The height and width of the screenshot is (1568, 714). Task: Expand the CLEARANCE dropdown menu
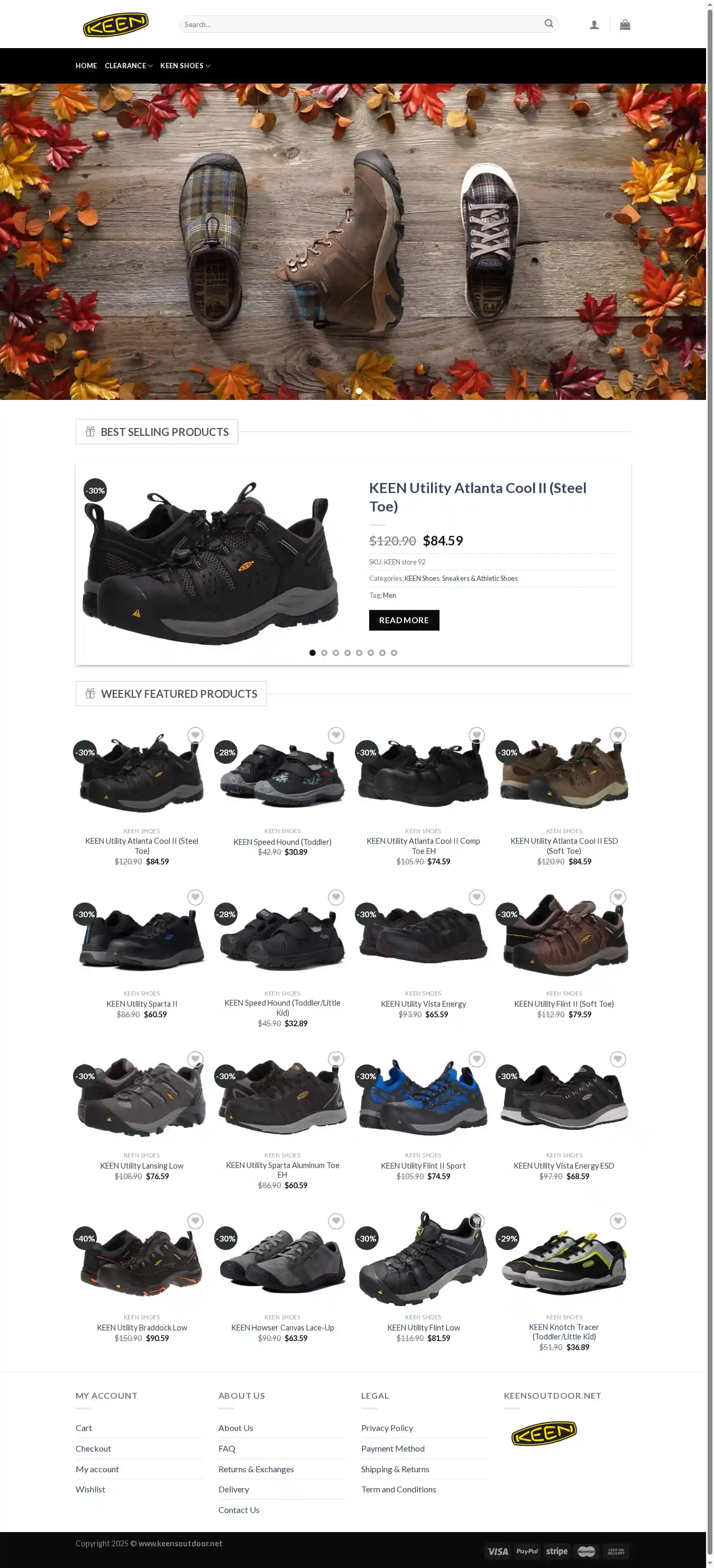129,66
